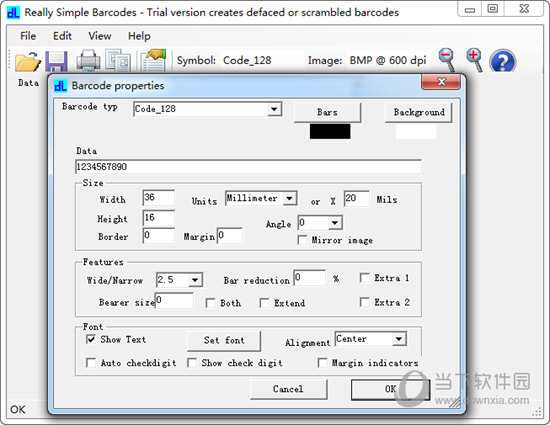Screen dimensions: 550x425
Task: Expand the Alignment Center dropdown
Action: 399,339
